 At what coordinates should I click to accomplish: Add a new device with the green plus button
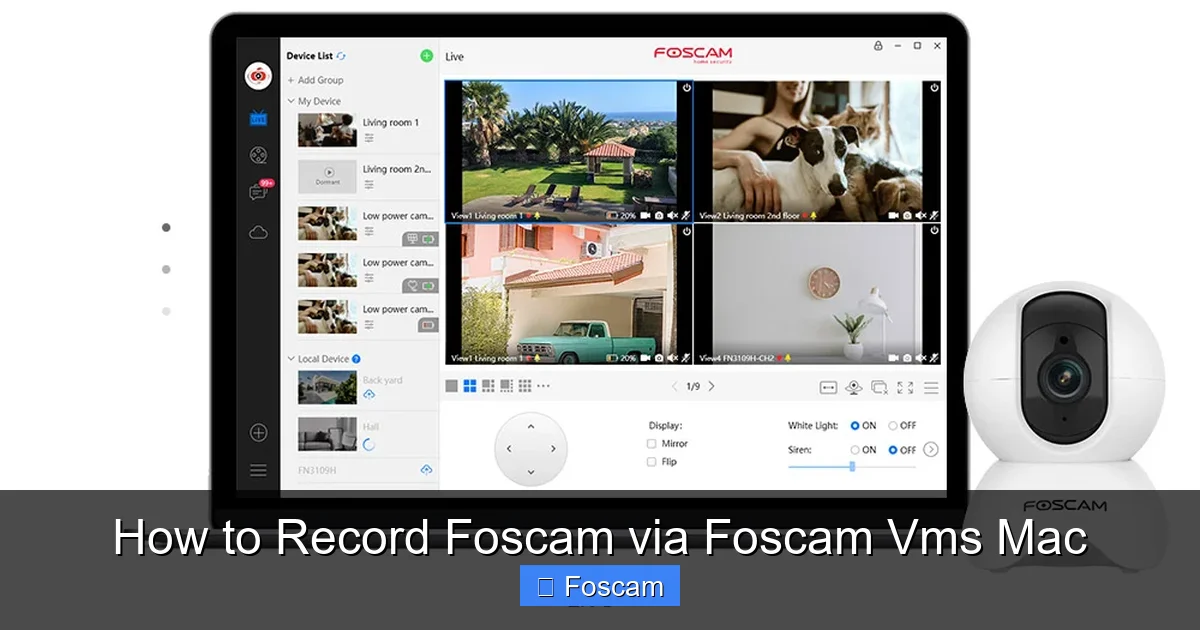click(x=425, y=55)
